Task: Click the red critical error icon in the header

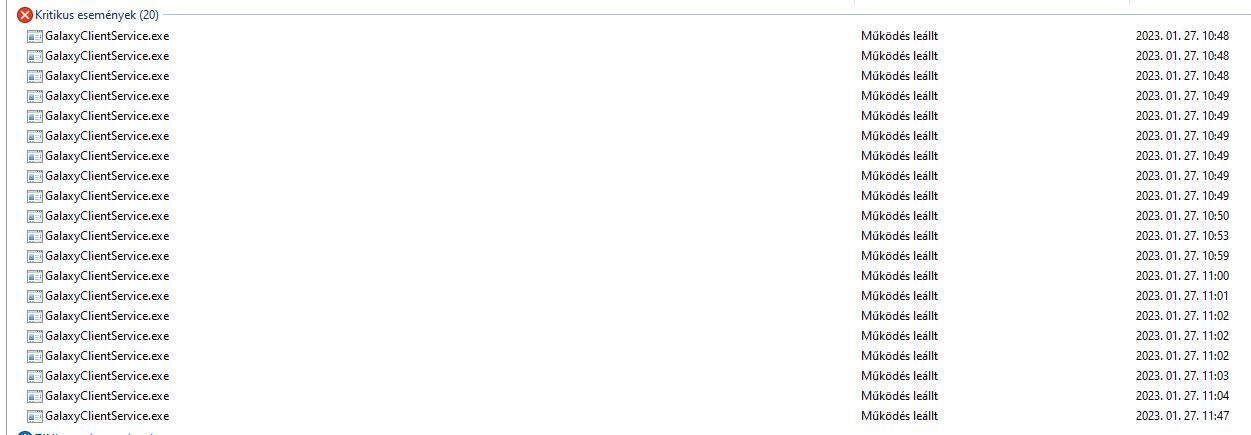Action: pos(25,15)
